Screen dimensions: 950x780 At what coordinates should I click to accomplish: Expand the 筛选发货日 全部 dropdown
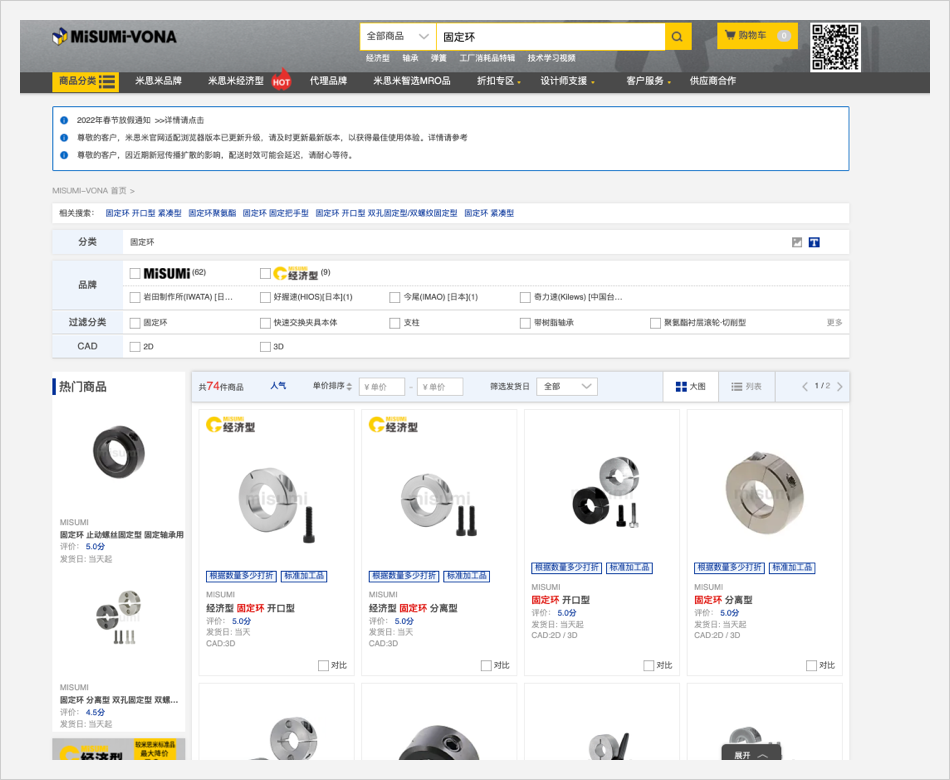tap(566, 386)
